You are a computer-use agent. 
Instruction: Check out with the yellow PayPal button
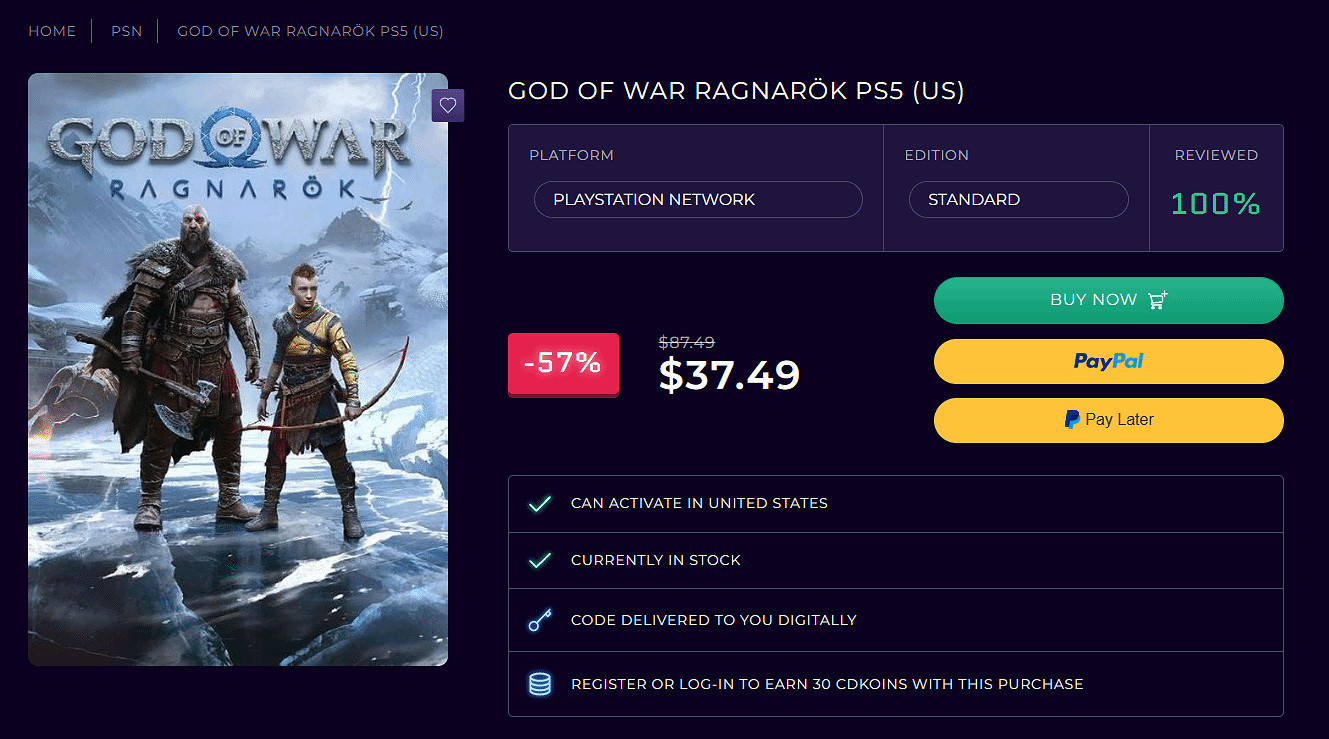tap(1108, 361)
